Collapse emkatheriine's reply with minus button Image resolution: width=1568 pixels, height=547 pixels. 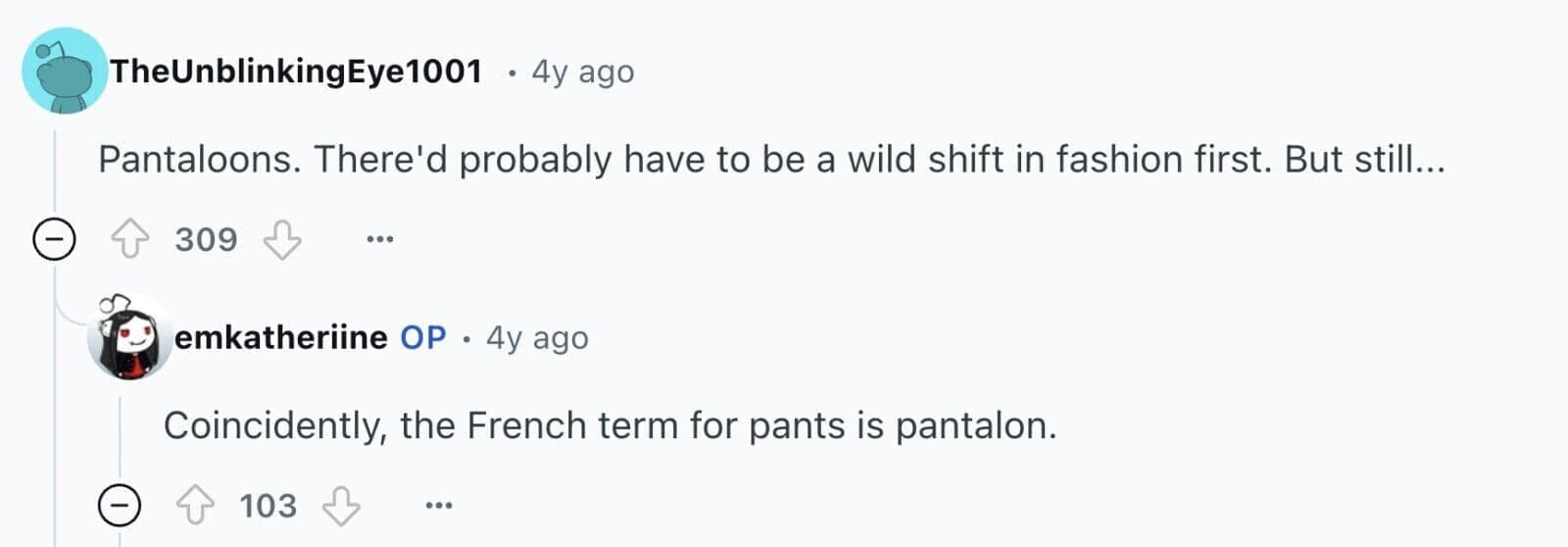(120, 506)
